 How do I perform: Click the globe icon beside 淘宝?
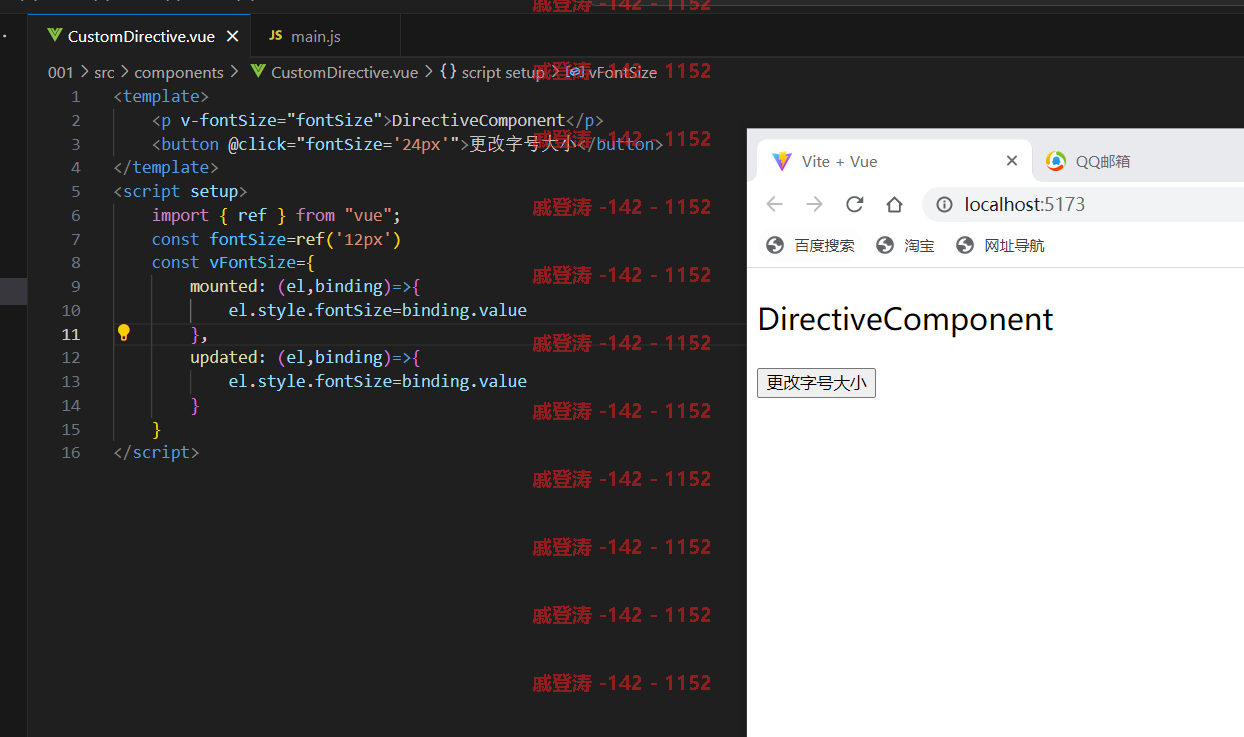[885, 245]
